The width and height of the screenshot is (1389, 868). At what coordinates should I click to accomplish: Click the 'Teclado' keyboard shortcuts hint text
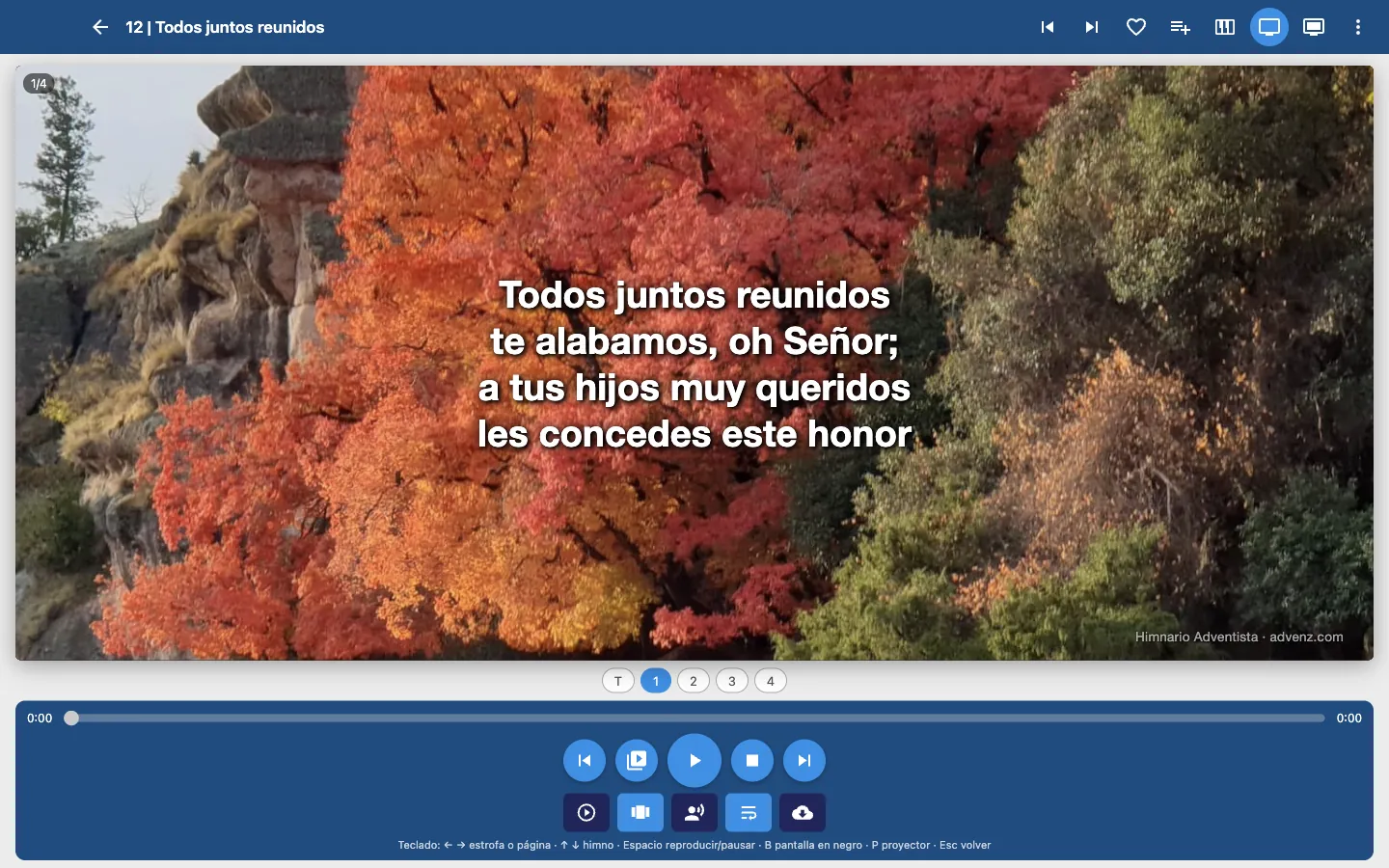(694, 845)
